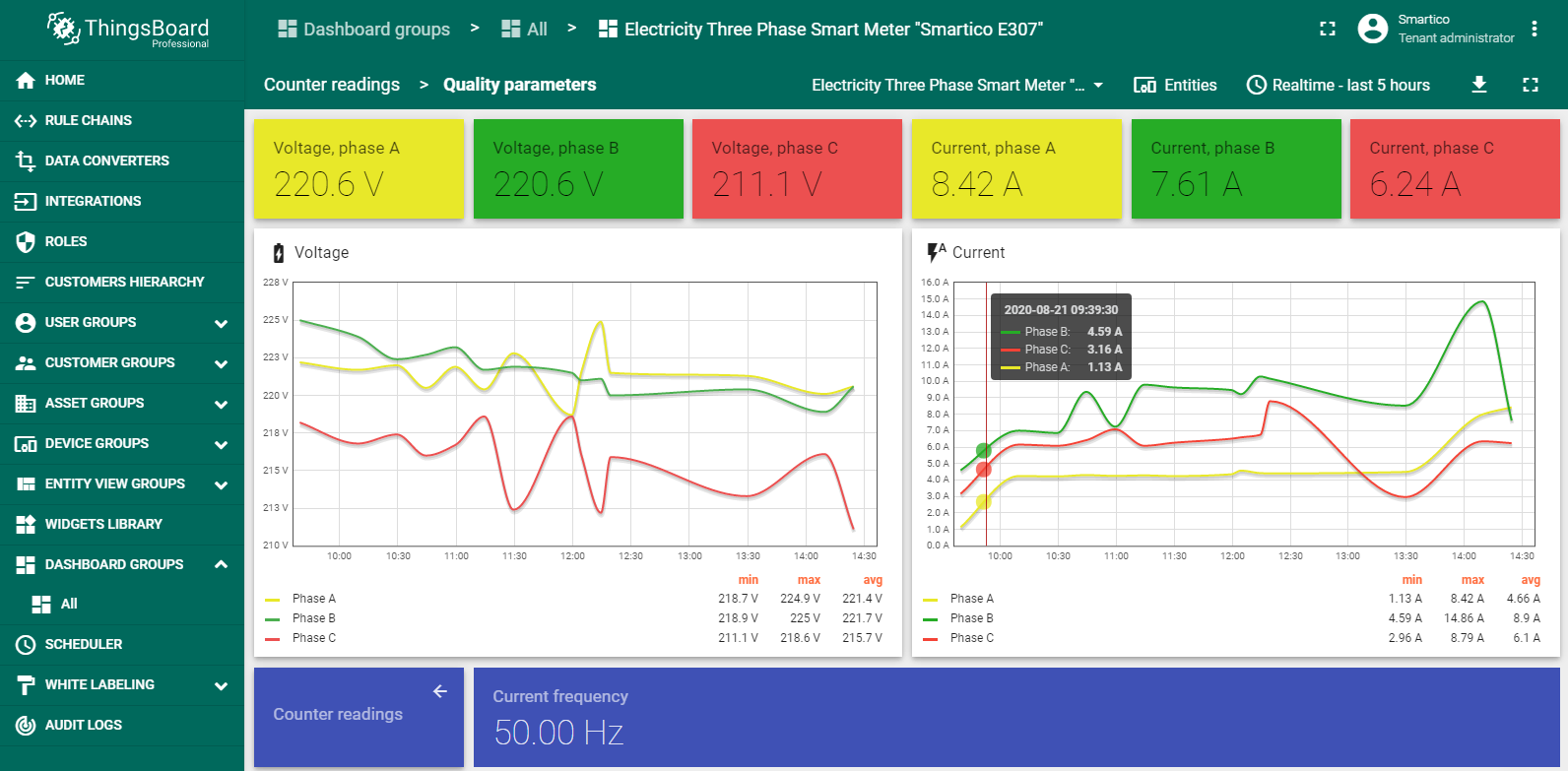This screenshot has height=771, width=1568.
Task: Toggle Phase A series in Voltage legend
Action: click(x=313, y=599)
